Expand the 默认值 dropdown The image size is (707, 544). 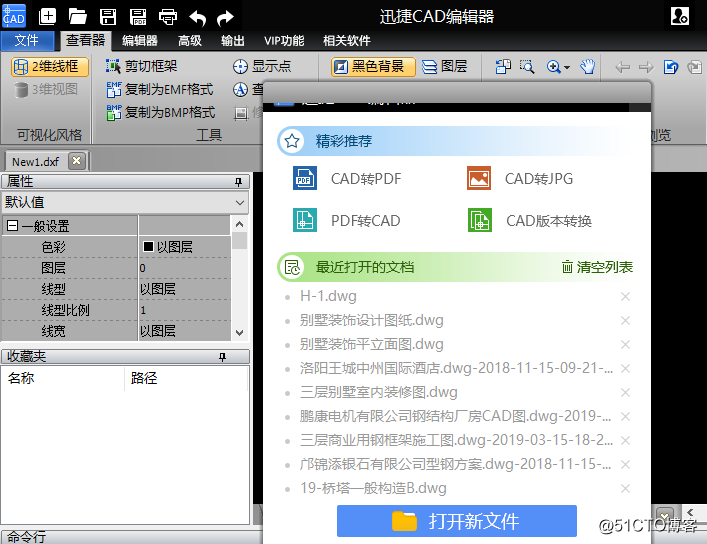[x=240, y=203]
